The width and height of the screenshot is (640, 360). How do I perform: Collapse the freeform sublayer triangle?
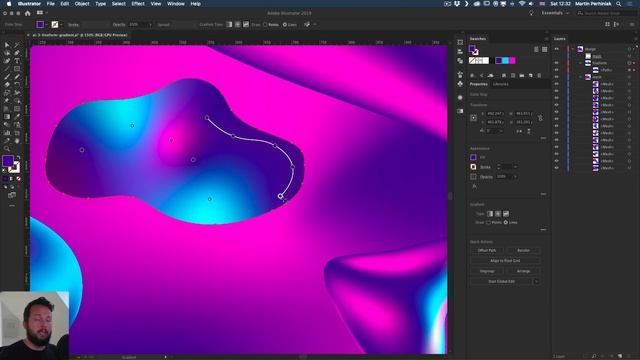581,63
